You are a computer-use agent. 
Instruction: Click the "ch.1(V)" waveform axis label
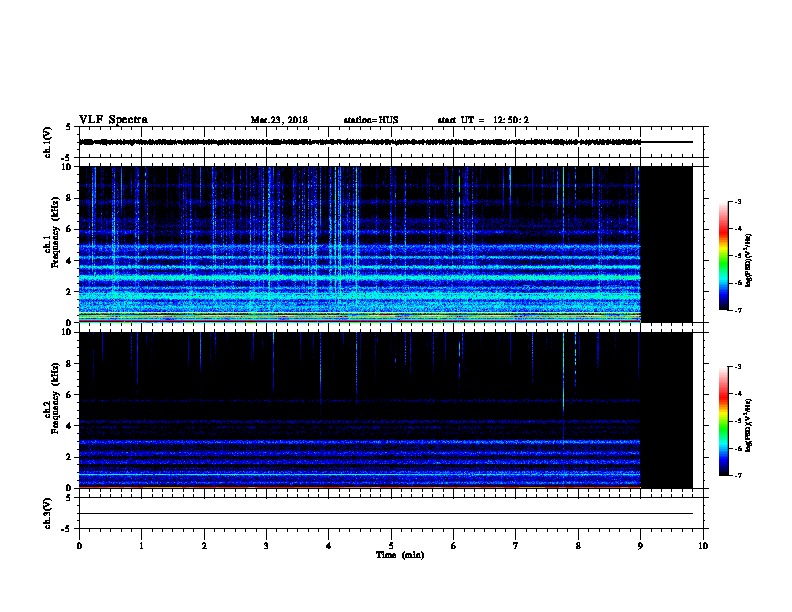(47, 142)
